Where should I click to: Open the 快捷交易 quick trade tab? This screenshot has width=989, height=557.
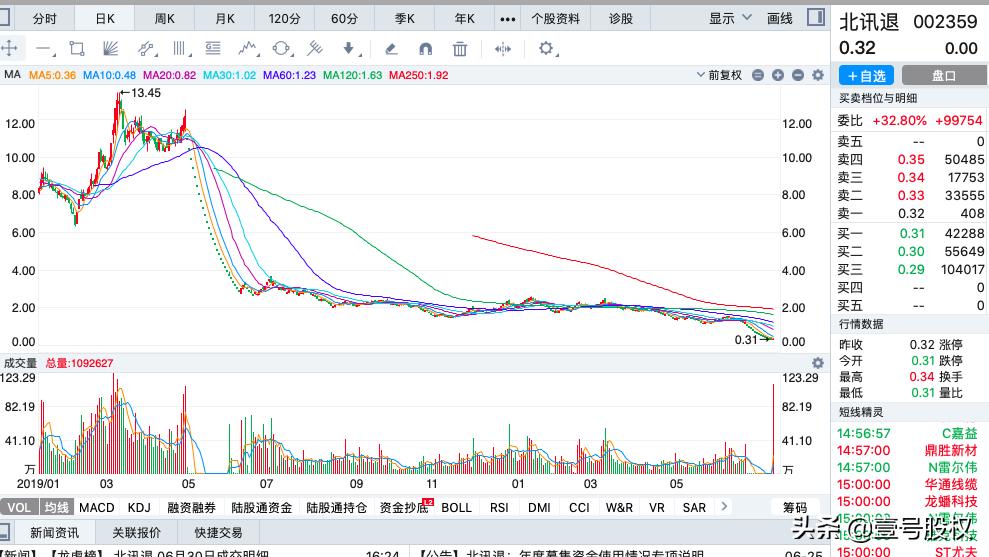218,532
